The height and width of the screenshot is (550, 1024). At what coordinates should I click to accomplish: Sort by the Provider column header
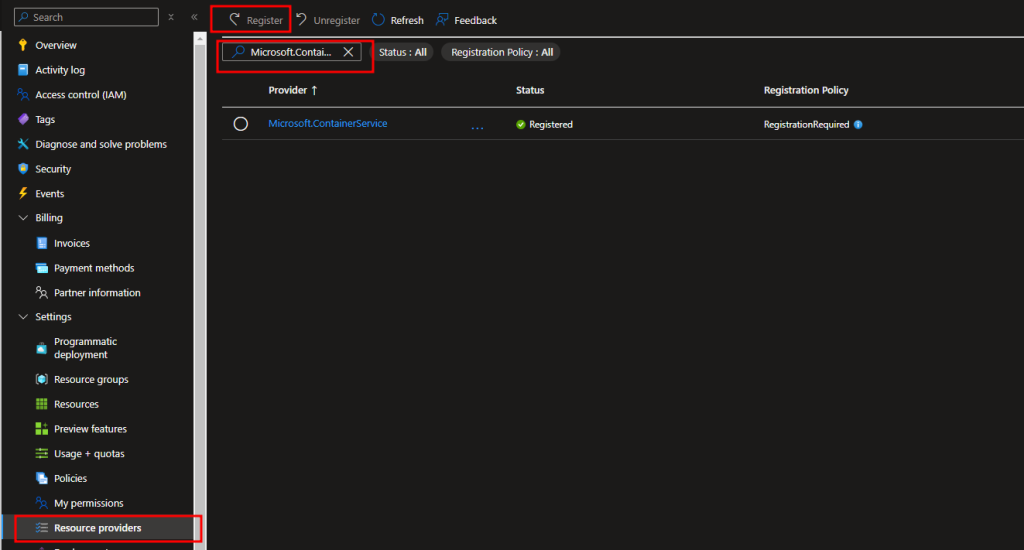pyautogui.click(x=293, y=90)
